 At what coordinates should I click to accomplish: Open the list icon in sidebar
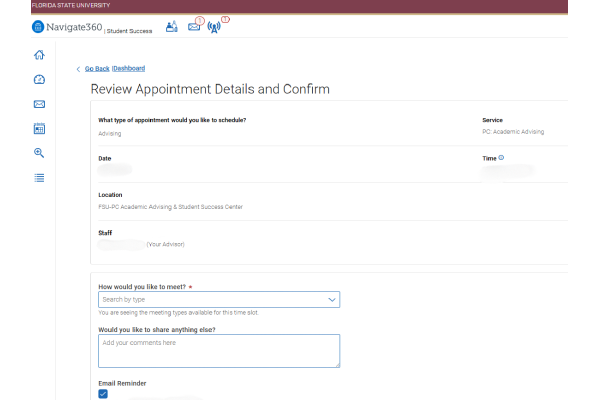(39, 178)
